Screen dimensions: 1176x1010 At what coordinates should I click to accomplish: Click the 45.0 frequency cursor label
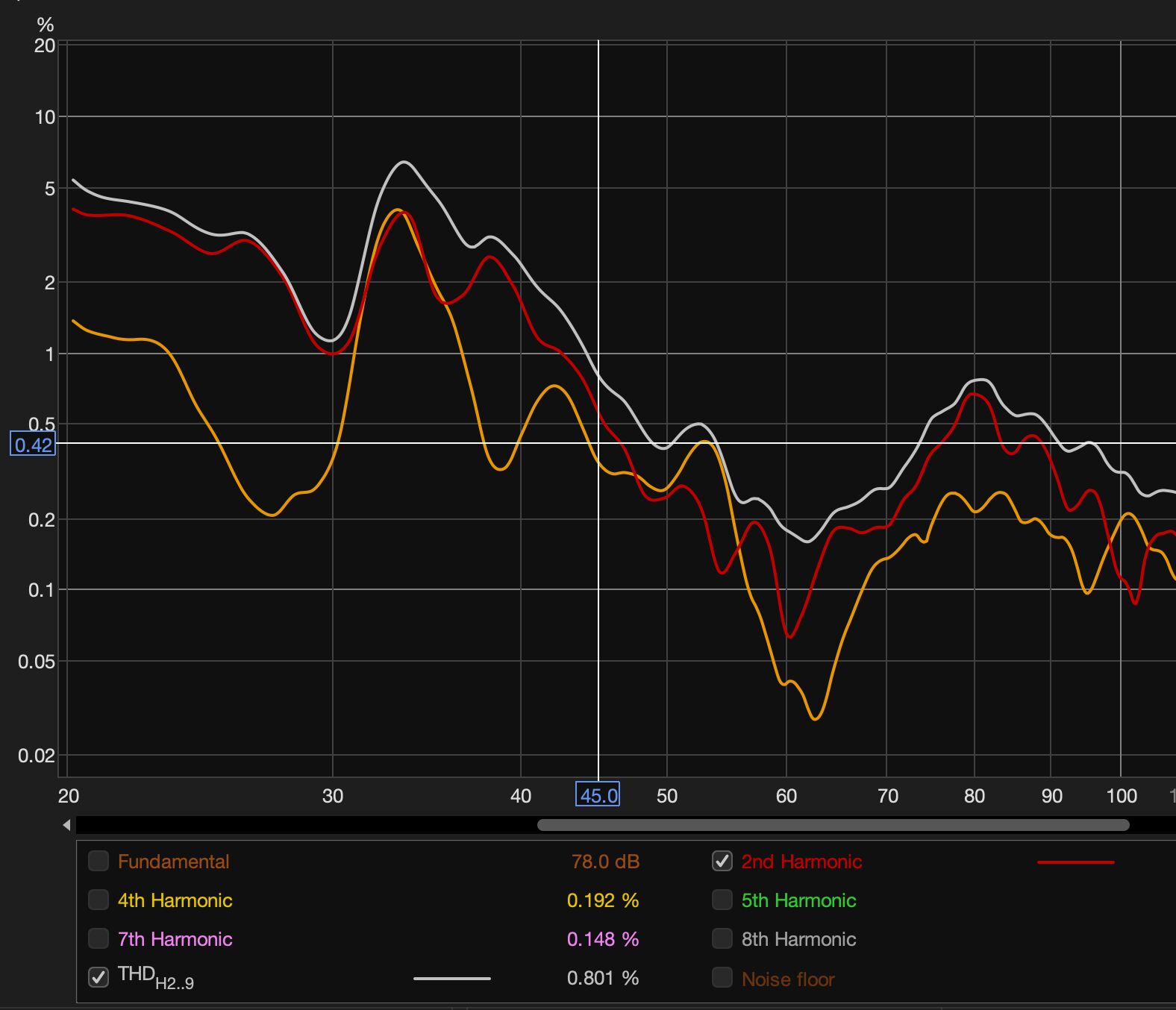(598, 795)
